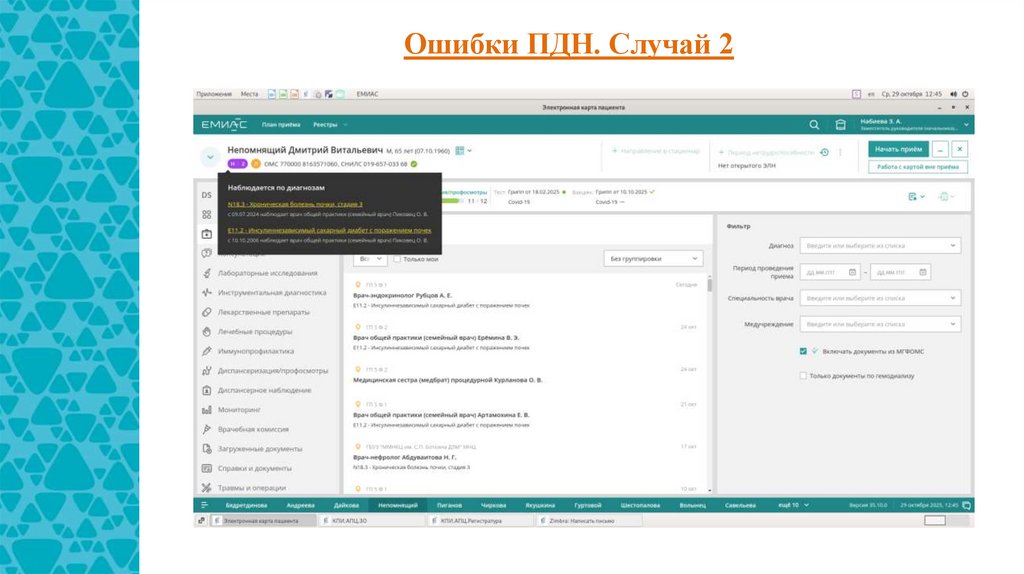Open the patient search magnifier icon
Image resolution: width=1024 pixels, height=574 pixels.
click(814, 125)
